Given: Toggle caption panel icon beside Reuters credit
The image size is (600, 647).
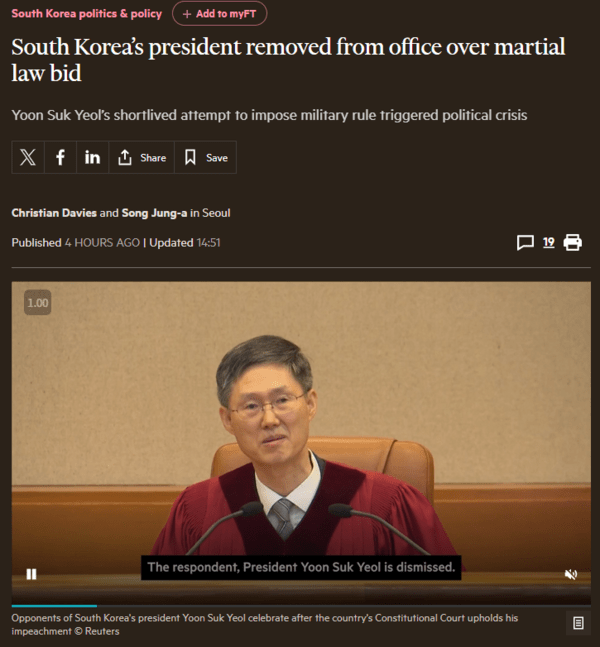Looking at the screenshot, I should [578, 623].
